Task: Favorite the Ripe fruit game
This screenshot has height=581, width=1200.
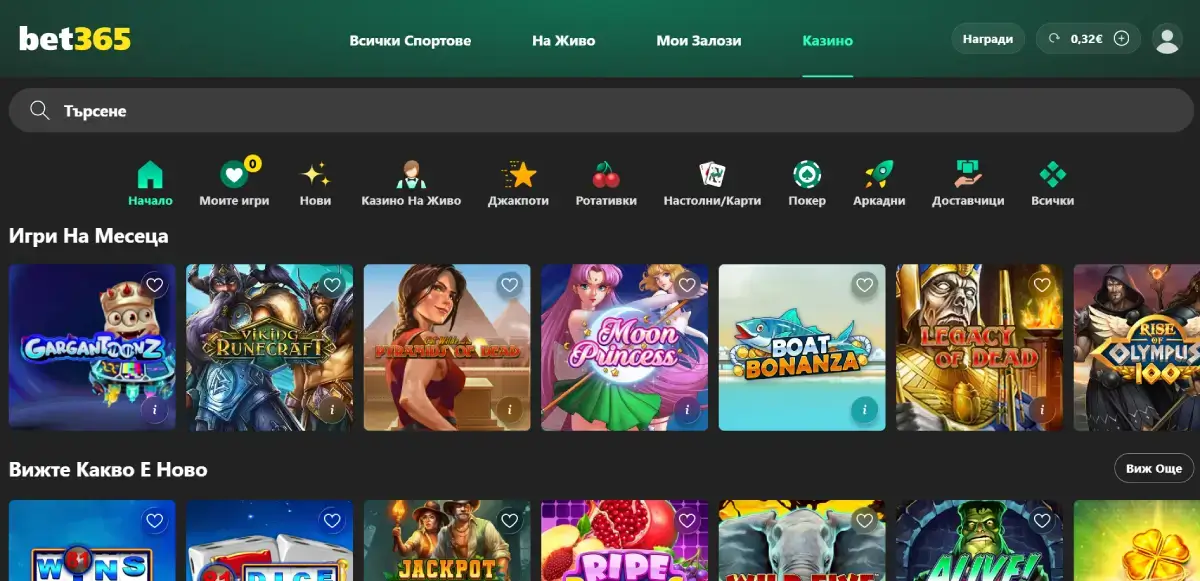Action: (686, 521)
